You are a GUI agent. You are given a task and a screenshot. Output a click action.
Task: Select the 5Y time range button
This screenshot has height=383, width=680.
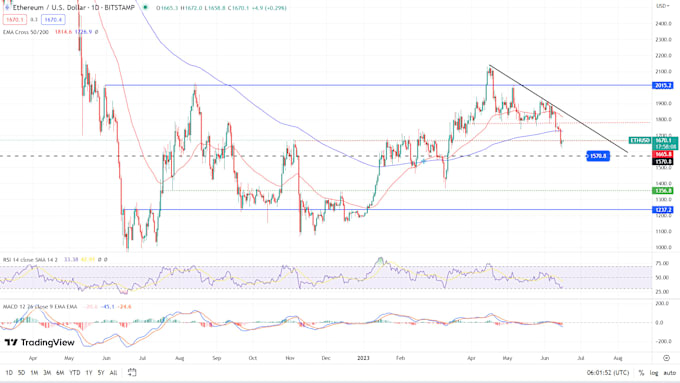coord(101,373)
